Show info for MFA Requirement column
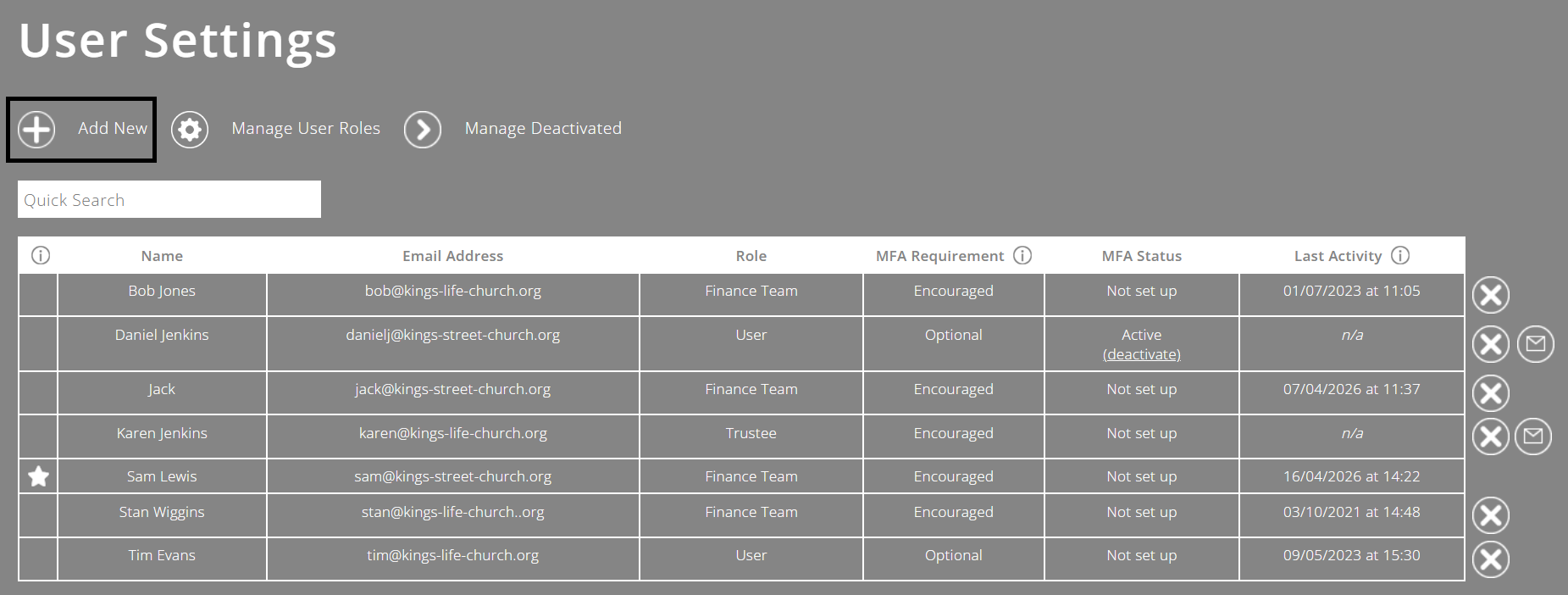This screenshot has height=595, width=1568. coord(1022,255)
